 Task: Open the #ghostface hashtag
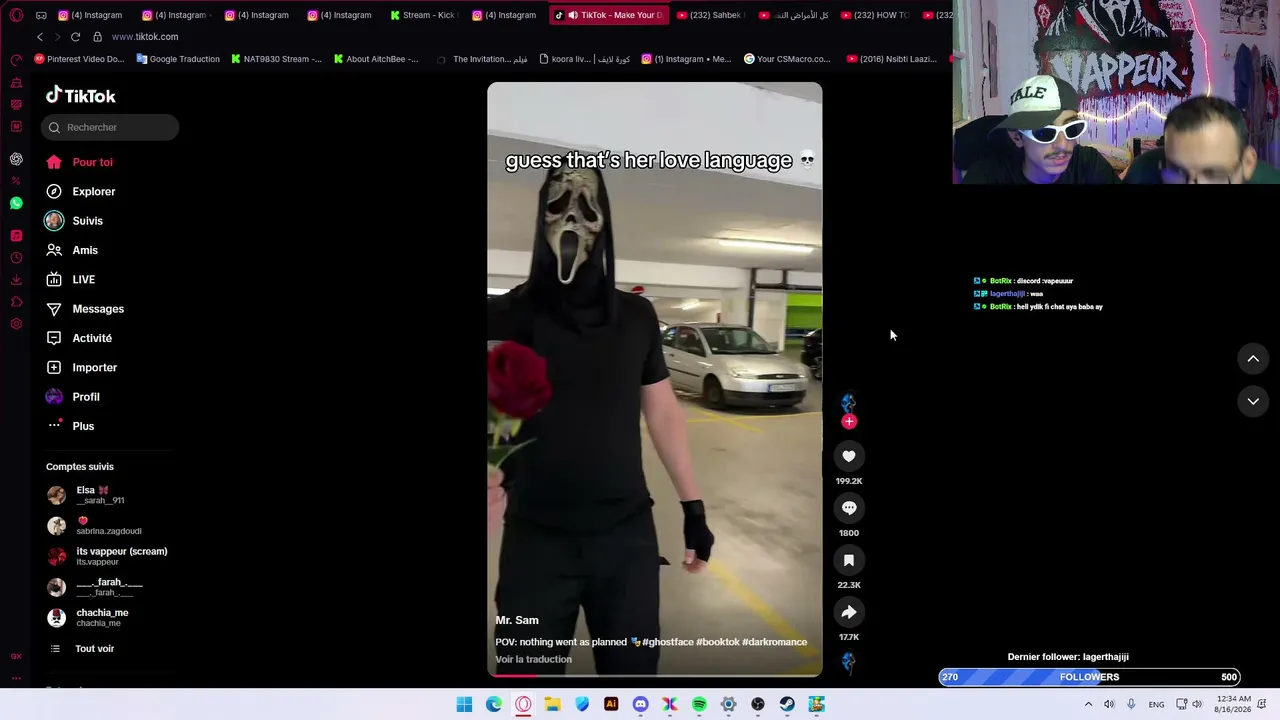pyautogui.click(x=669, y=642)
